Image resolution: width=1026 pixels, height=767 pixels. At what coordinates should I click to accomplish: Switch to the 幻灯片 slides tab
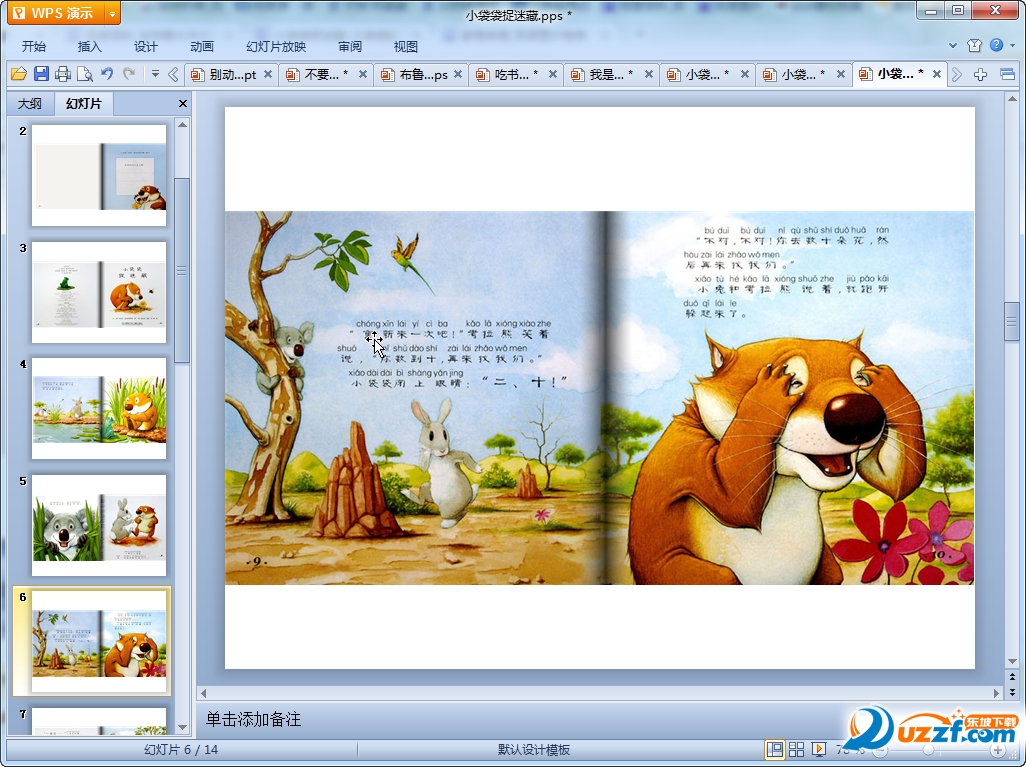pos(84,103)
